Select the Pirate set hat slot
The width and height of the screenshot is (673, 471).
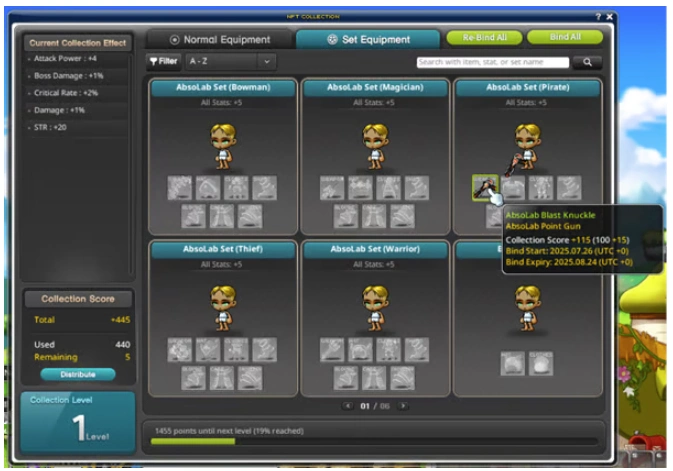point(513,188)
